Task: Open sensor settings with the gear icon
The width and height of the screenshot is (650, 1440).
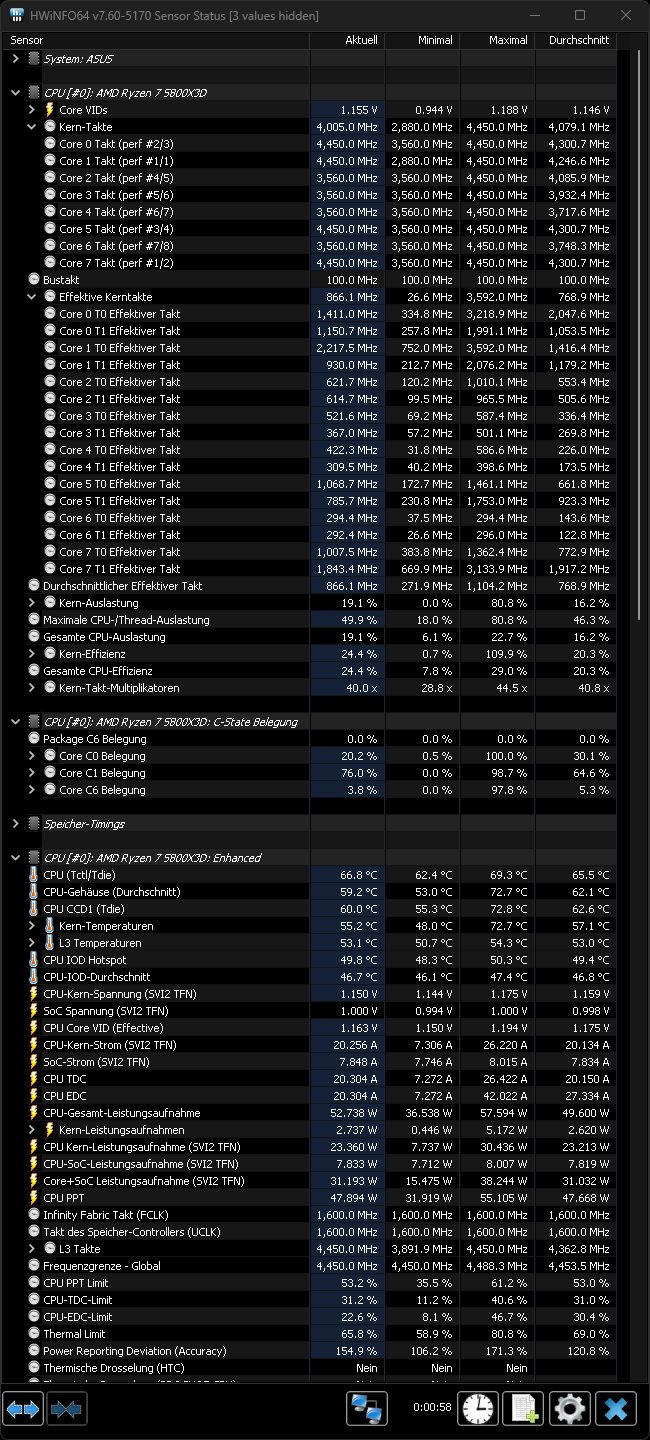Action: pos(569,1408)
